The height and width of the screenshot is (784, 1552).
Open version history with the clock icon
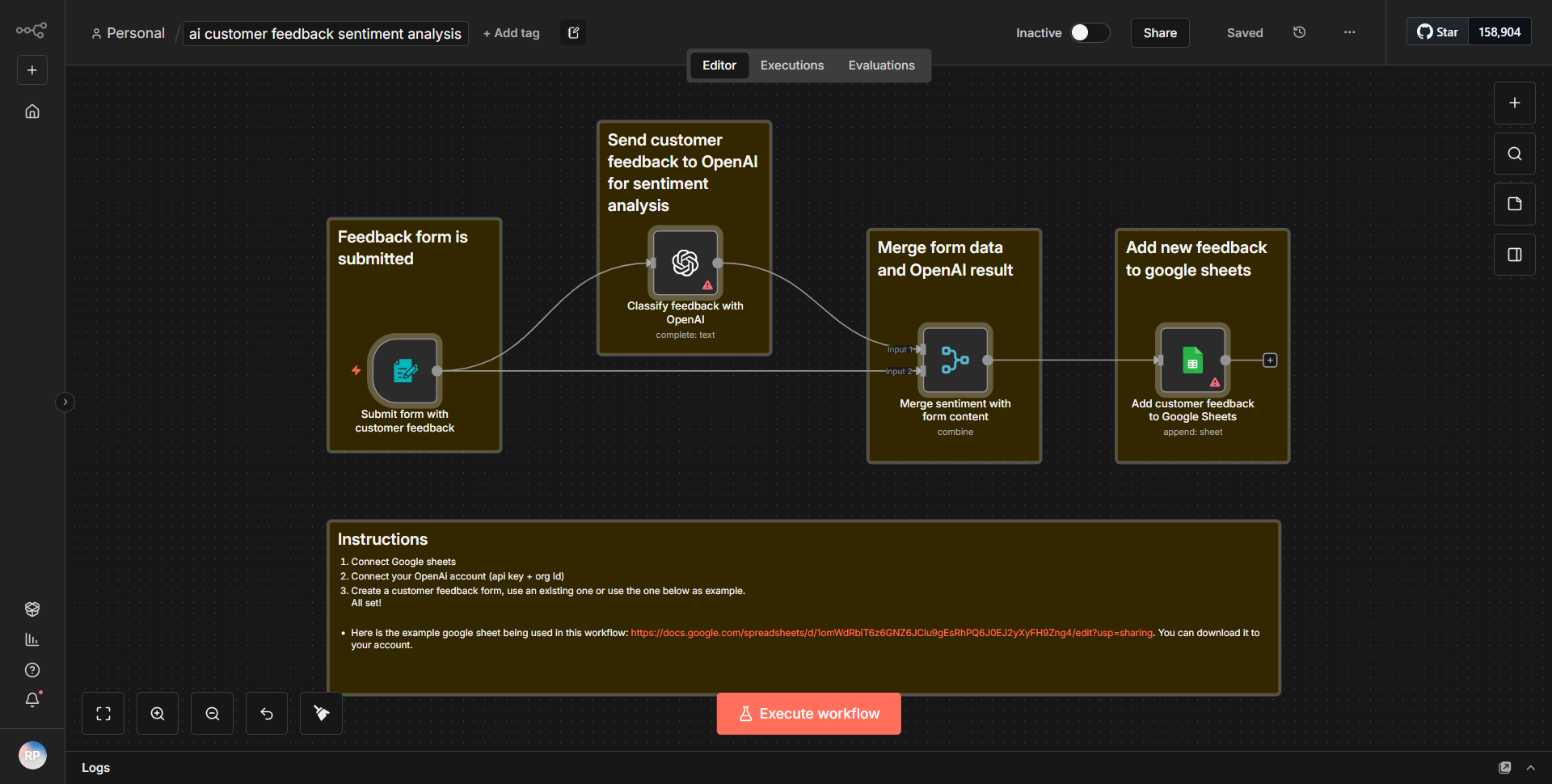pos(1299,32)
